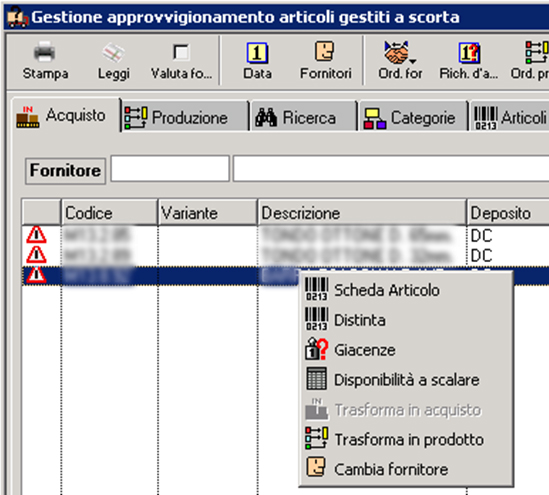Click the Stampa printer icon
The image size is (549, 495).
coord(44,51)
